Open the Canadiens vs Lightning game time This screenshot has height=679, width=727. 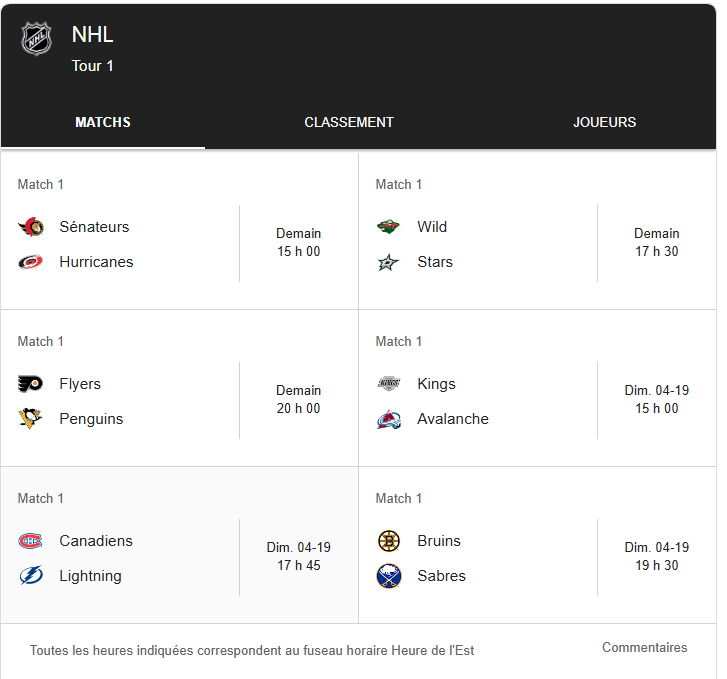click(x=299, y=556)
